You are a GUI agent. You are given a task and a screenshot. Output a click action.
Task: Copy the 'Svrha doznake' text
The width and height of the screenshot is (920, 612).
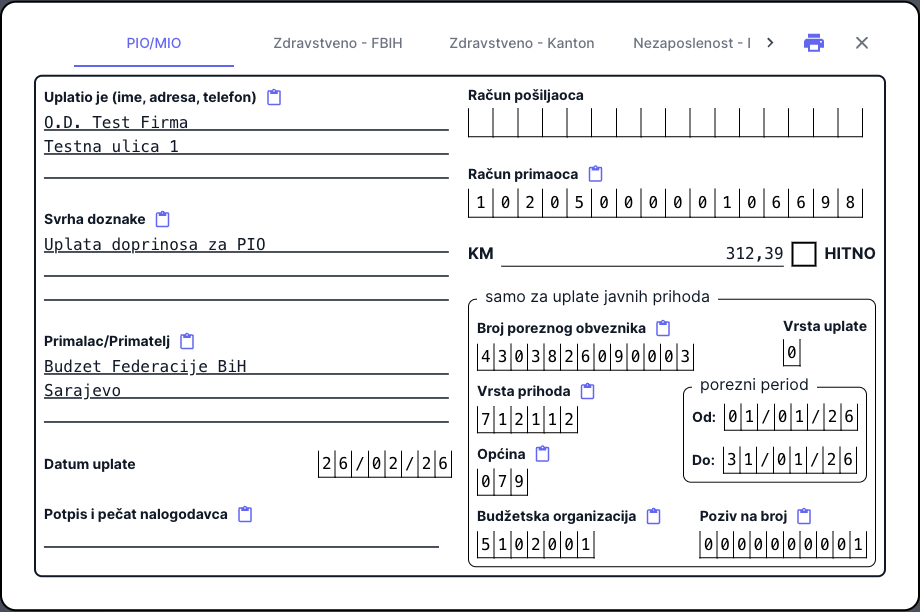click(x=163, y=219)
